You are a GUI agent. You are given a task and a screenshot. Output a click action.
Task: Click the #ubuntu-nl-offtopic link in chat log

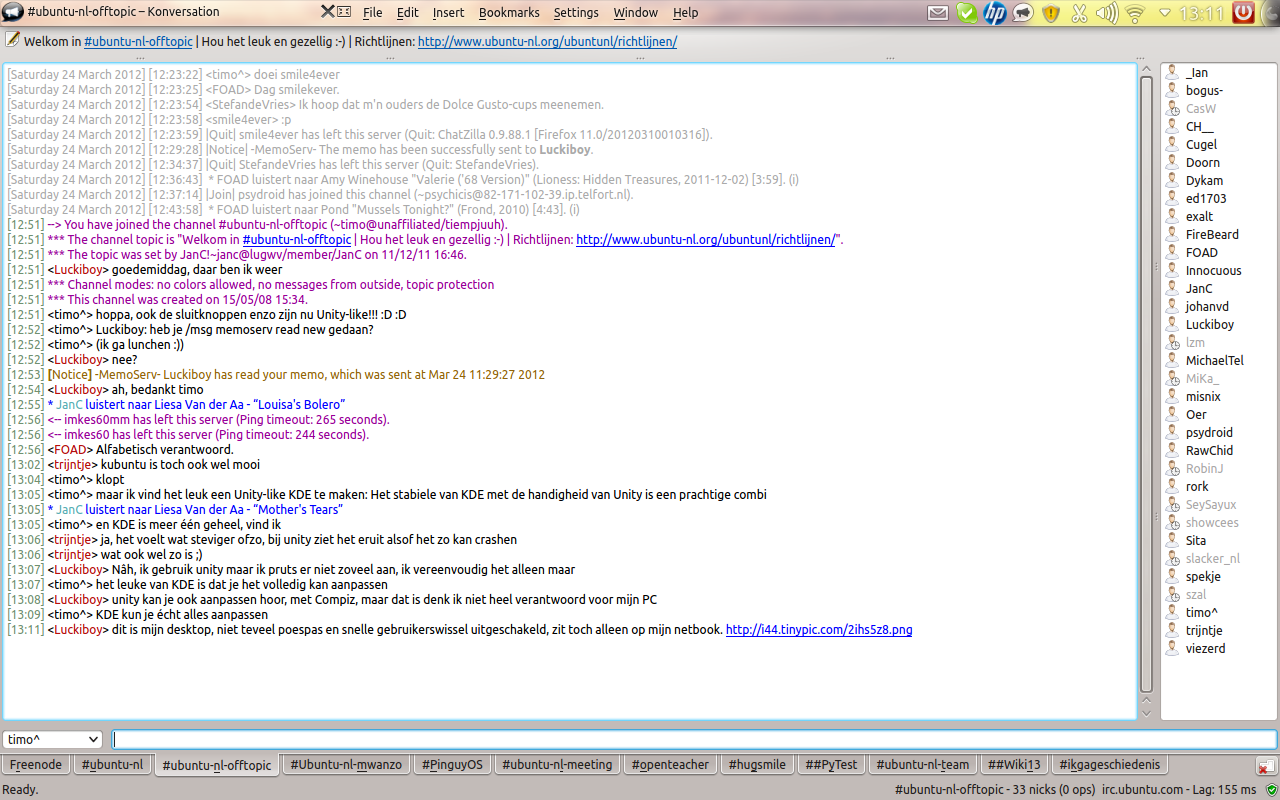coord(297,240)
